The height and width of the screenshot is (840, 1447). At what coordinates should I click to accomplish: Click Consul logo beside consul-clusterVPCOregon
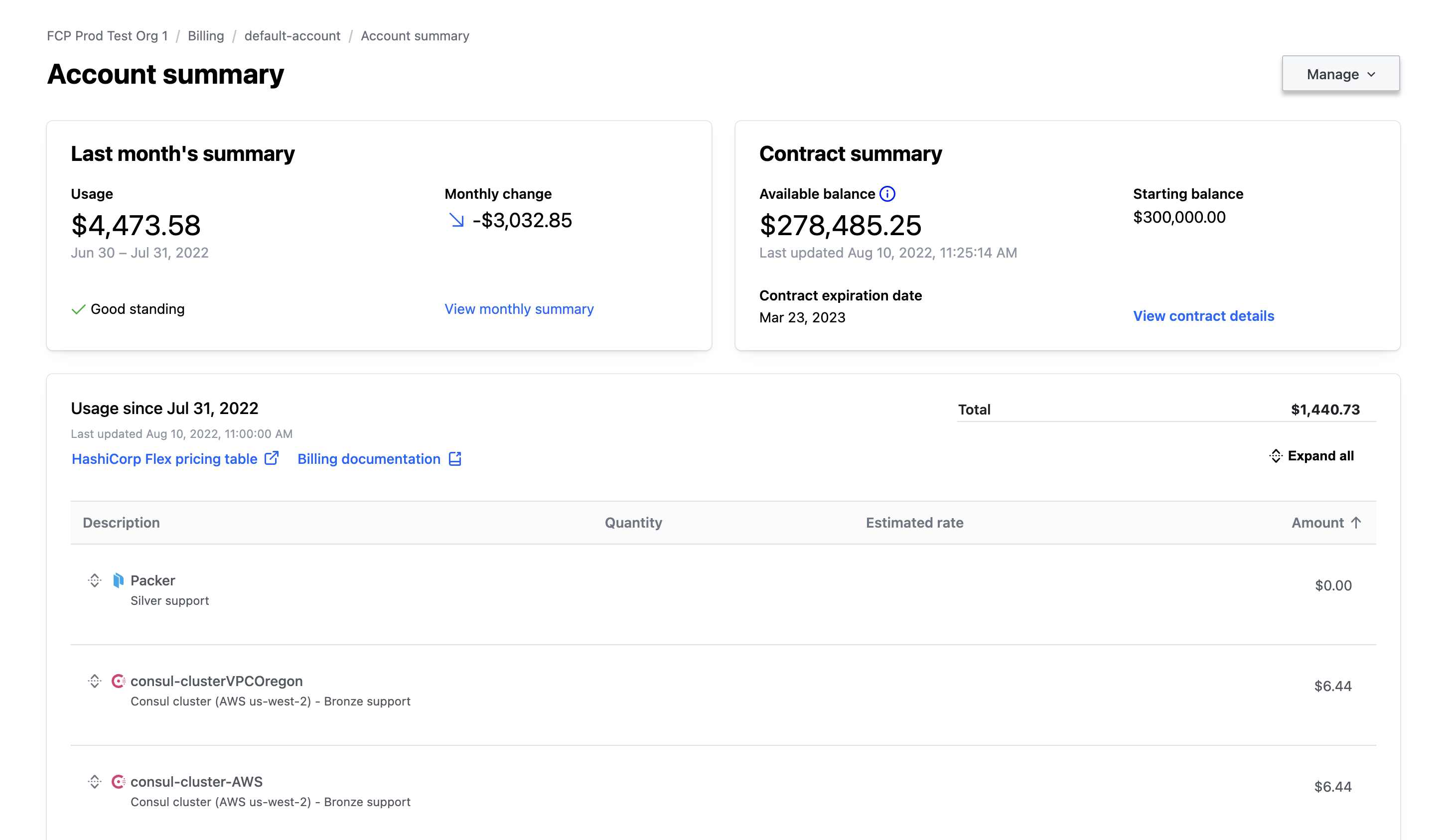click(x=118, y=681)
